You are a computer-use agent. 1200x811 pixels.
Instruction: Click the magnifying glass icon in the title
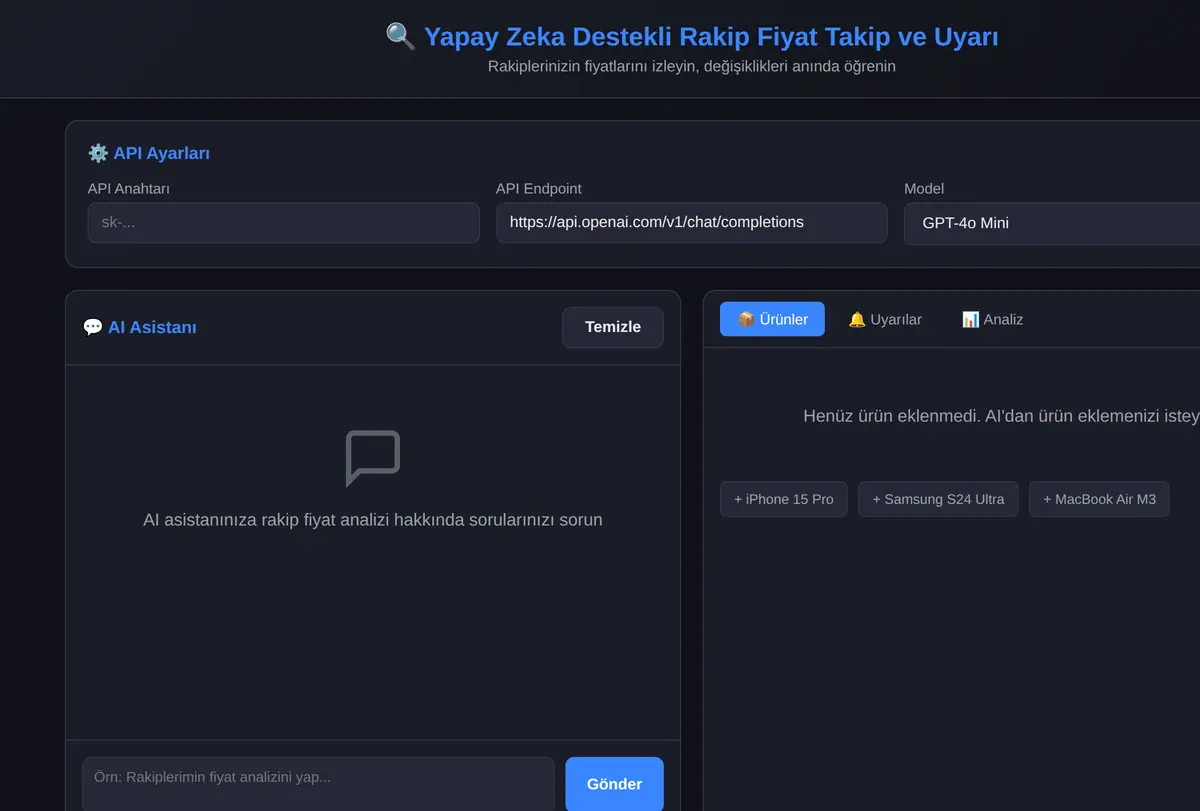pyautogui.click(x=400, y=37)
